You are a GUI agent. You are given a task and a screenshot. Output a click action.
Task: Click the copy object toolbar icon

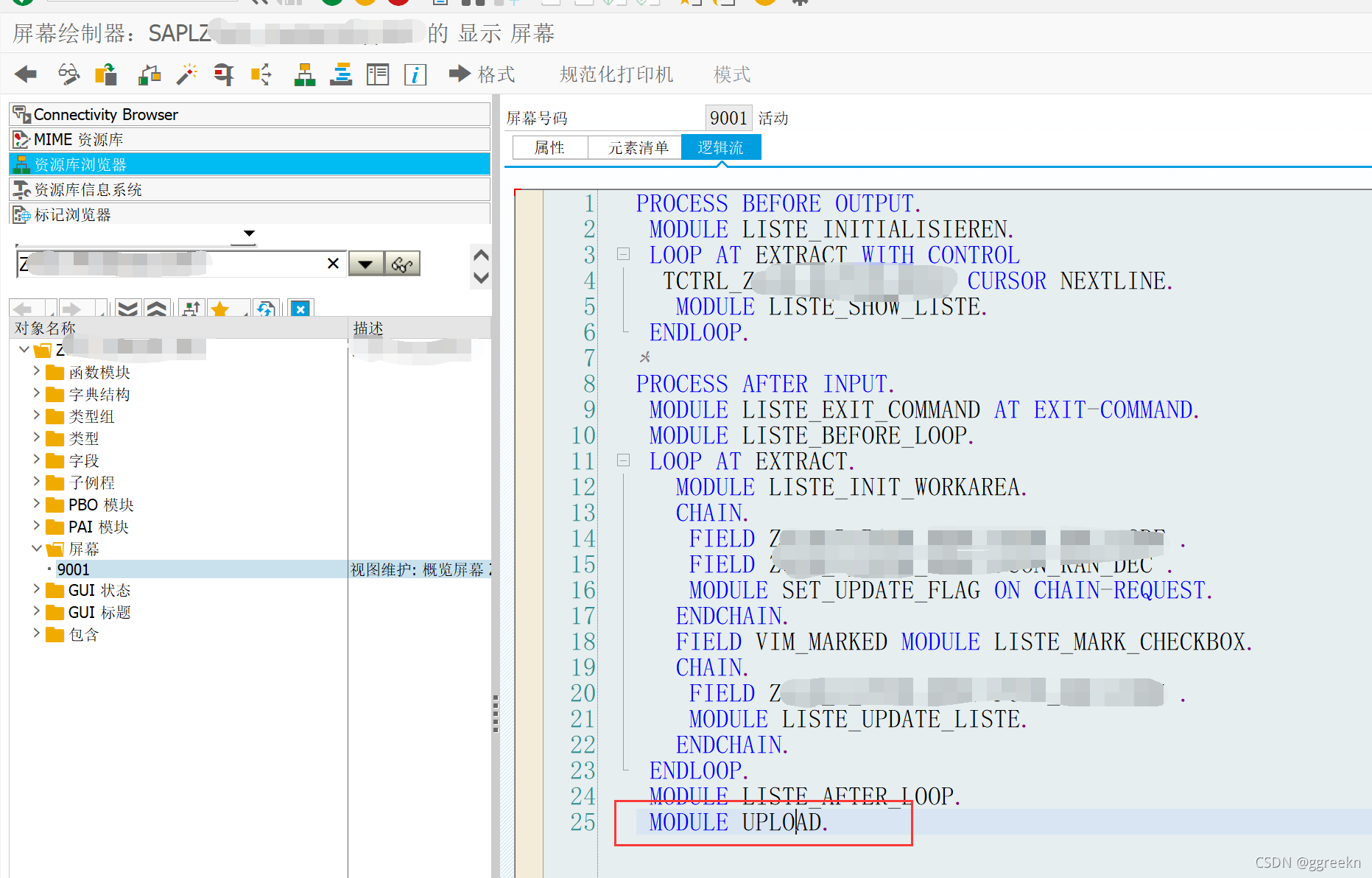pyautogui.click(x=105, y=74)
